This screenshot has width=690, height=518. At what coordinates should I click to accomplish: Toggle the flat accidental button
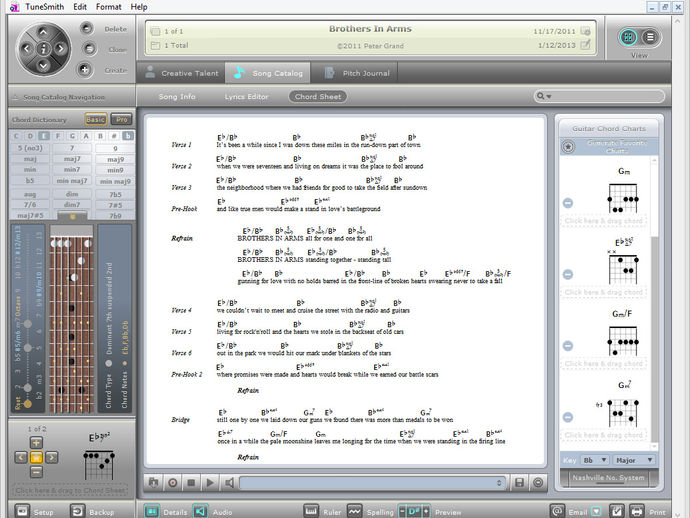(128, 136)
